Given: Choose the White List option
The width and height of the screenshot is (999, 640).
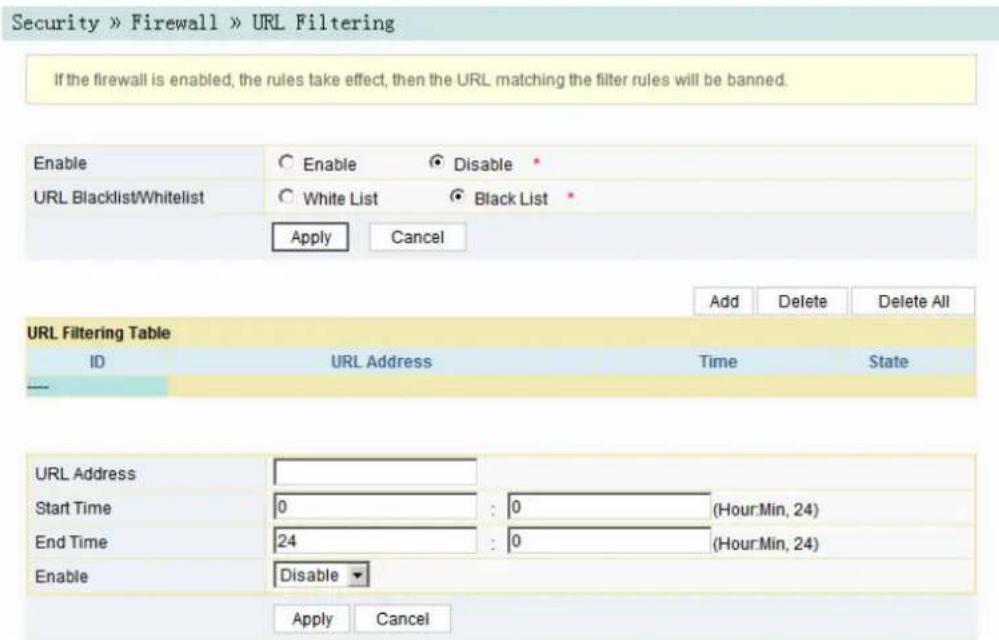Looking at the screenshot, I should 286,197.
